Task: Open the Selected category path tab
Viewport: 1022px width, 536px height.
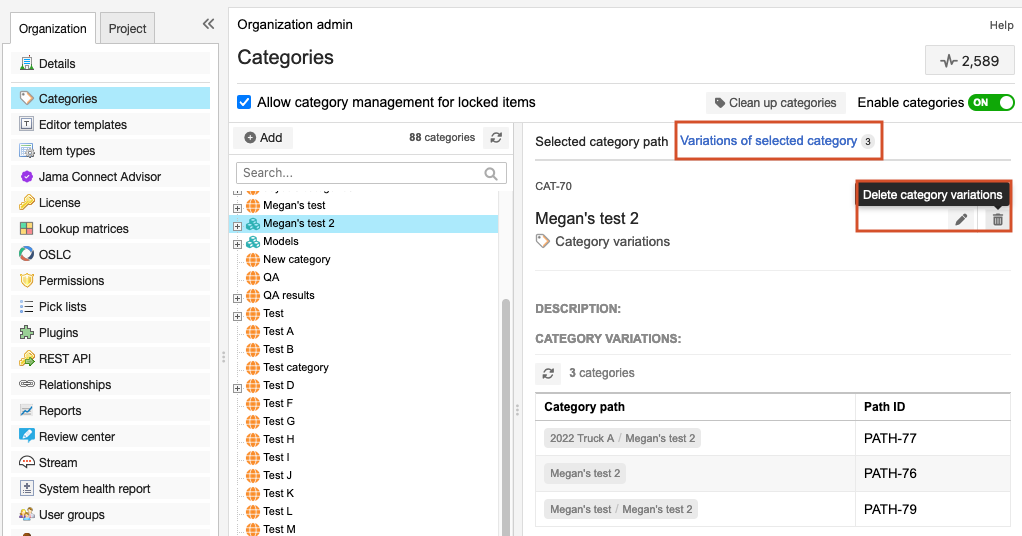Action: [601, 142]
